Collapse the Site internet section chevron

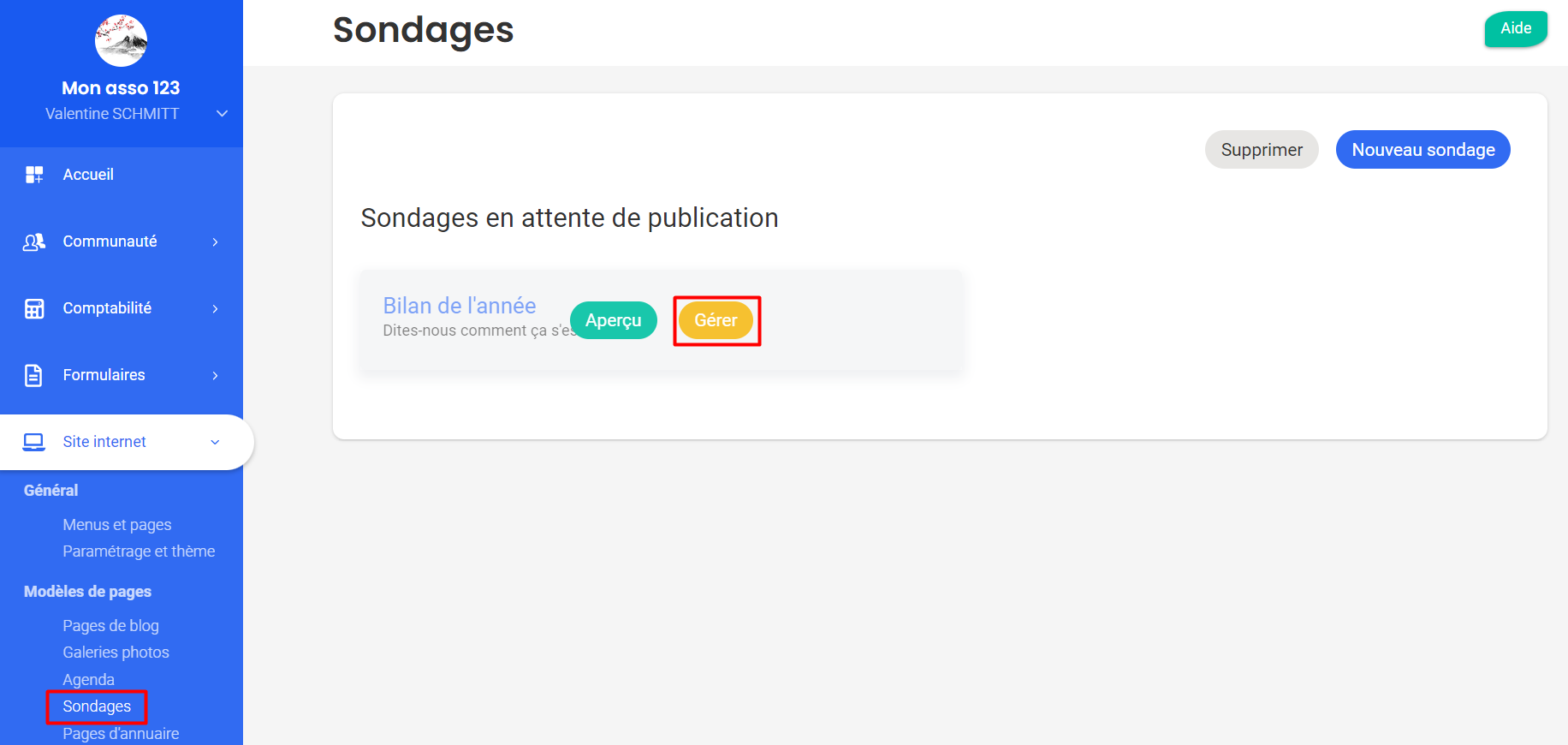click(215, 442)
